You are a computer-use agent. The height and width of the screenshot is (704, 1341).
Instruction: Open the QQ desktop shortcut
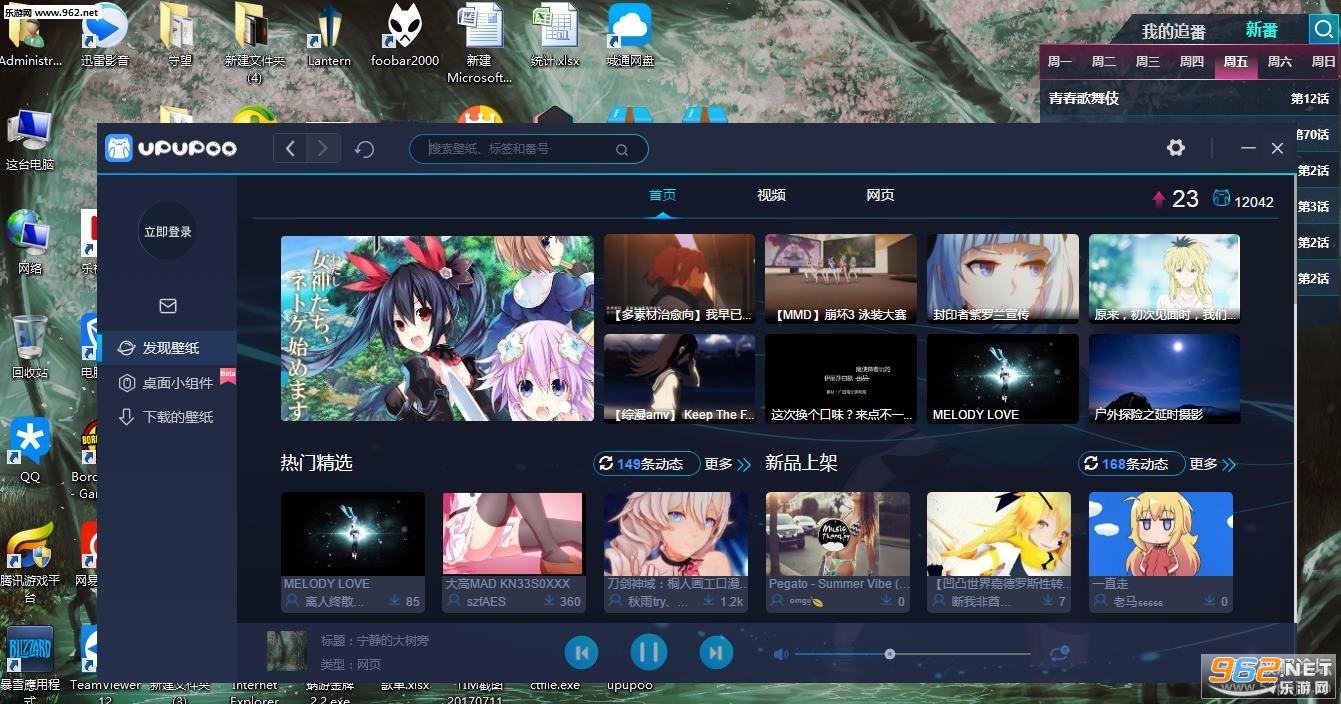click(30, 451)
